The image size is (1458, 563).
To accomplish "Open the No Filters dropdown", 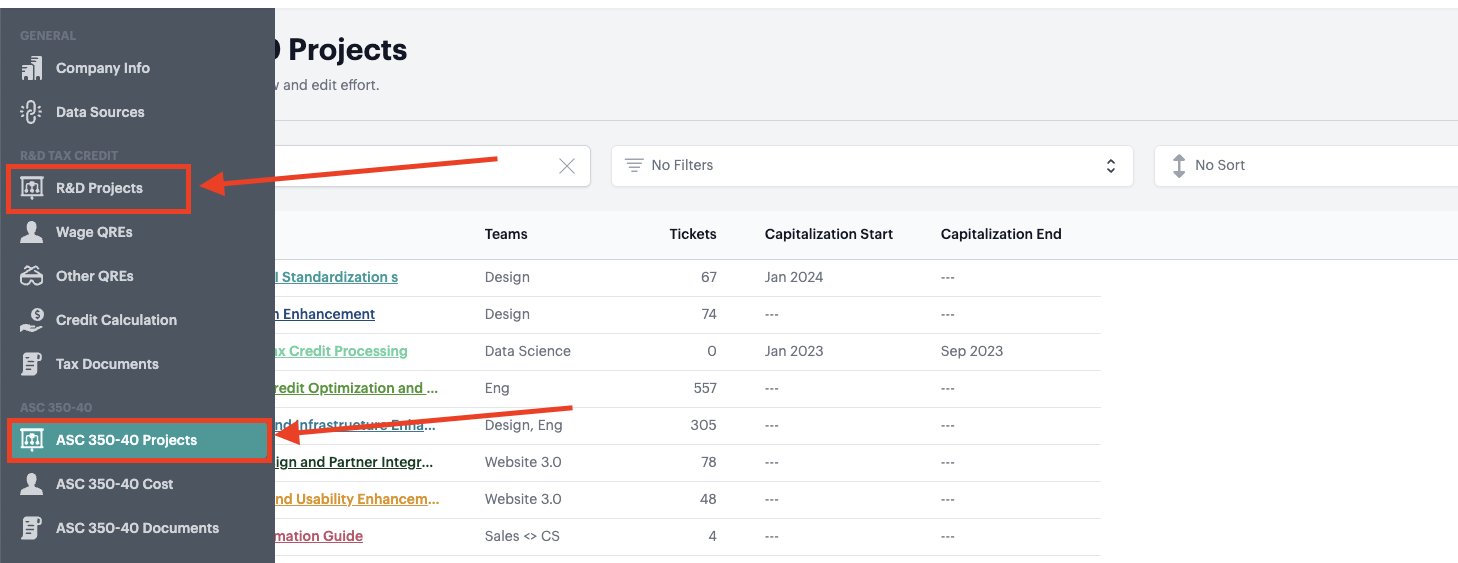I will [872, 166].
